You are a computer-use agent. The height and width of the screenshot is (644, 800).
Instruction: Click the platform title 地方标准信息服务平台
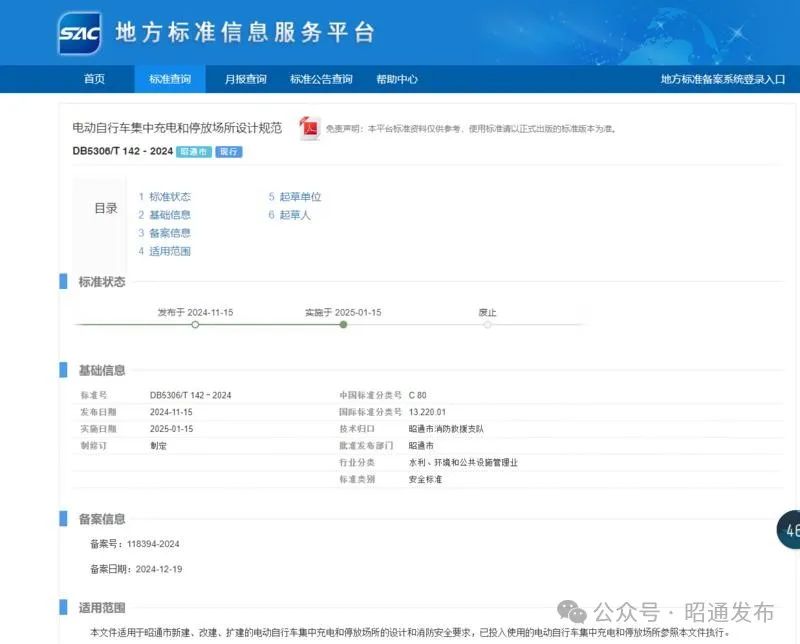(245, 33)
